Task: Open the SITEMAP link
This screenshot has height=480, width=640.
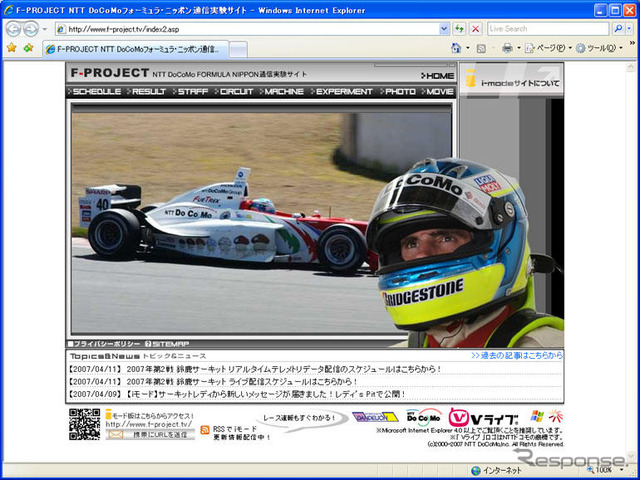Action: click(167, 344)
